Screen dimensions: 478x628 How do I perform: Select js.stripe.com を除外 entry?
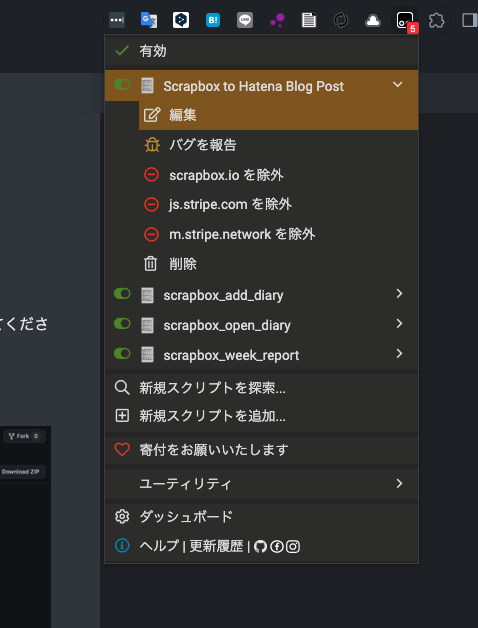click(x=278, y=204)
